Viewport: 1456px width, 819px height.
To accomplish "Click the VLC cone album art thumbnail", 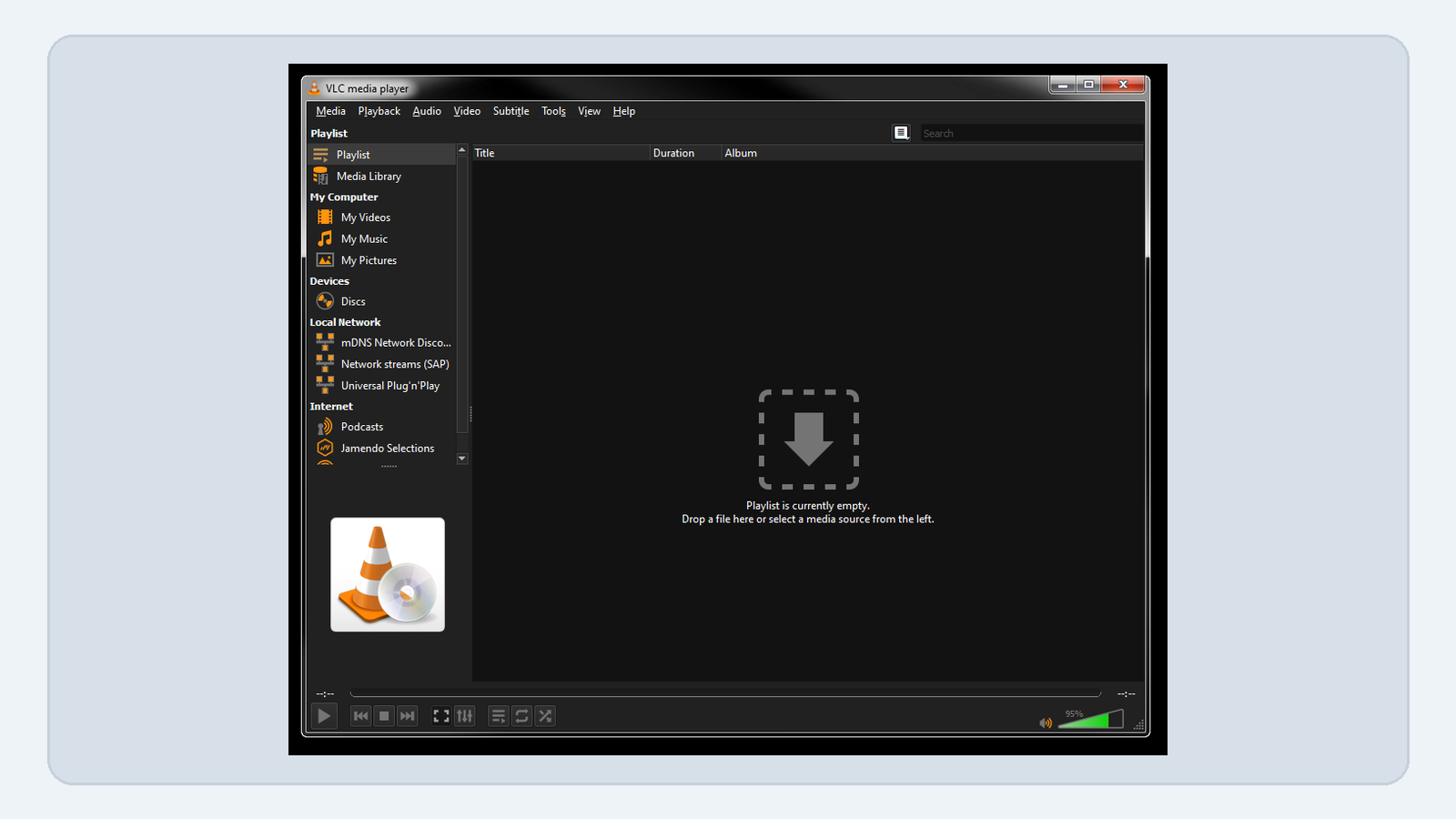I will 388,574.
